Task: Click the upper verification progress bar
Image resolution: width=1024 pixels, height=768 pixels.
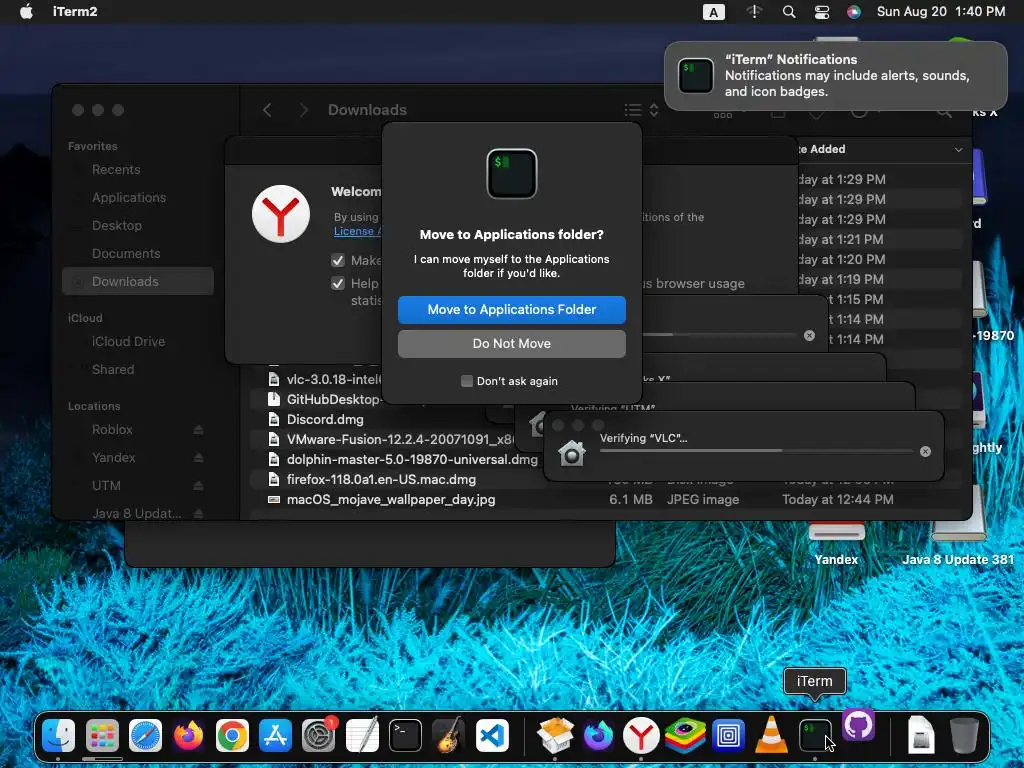Action: click(720, 335)
